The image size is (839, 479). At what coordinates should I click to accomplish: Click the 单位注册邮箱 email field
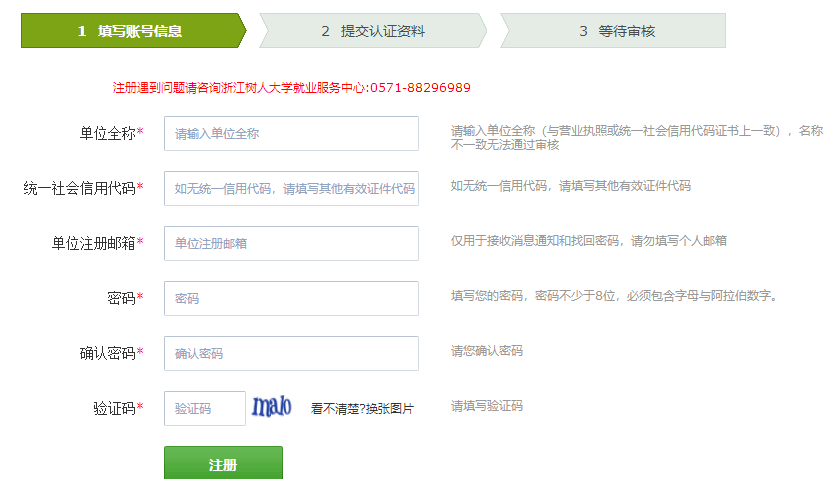(x=291, y=243)
